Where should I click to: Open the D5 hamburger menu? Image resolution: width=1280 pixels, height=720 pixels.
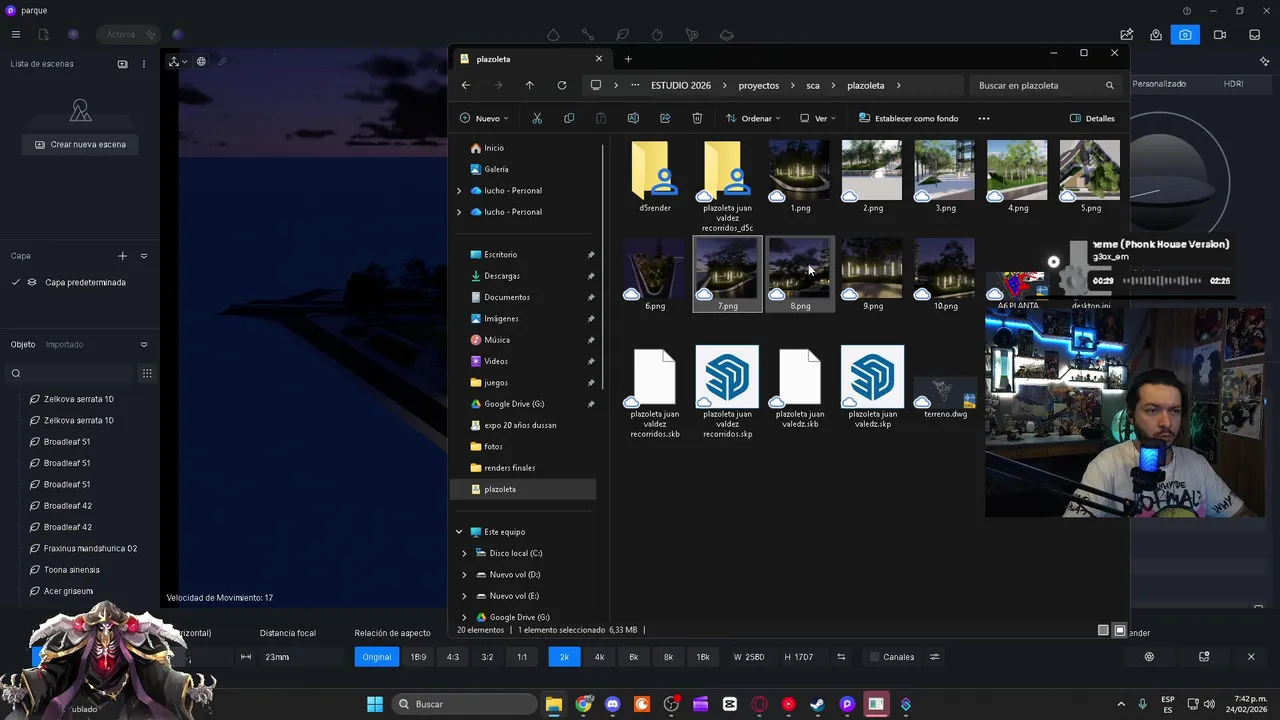(x=16, y=34)
